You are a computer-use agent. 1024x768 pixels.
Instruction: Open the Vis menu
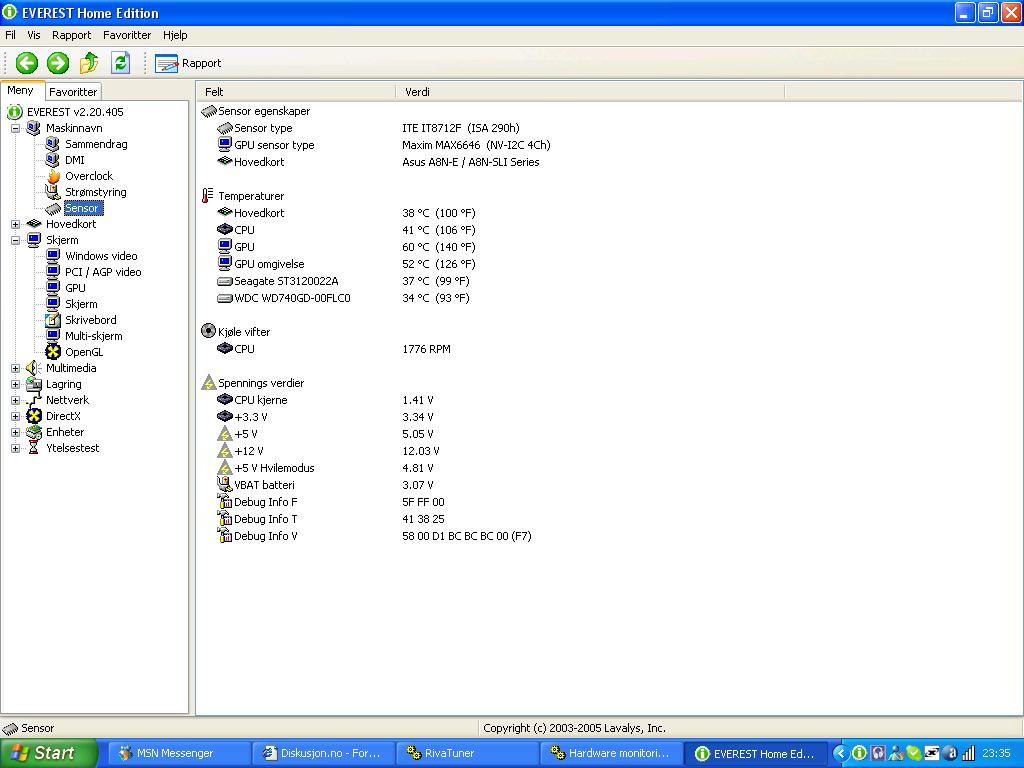tap(33, 35)
